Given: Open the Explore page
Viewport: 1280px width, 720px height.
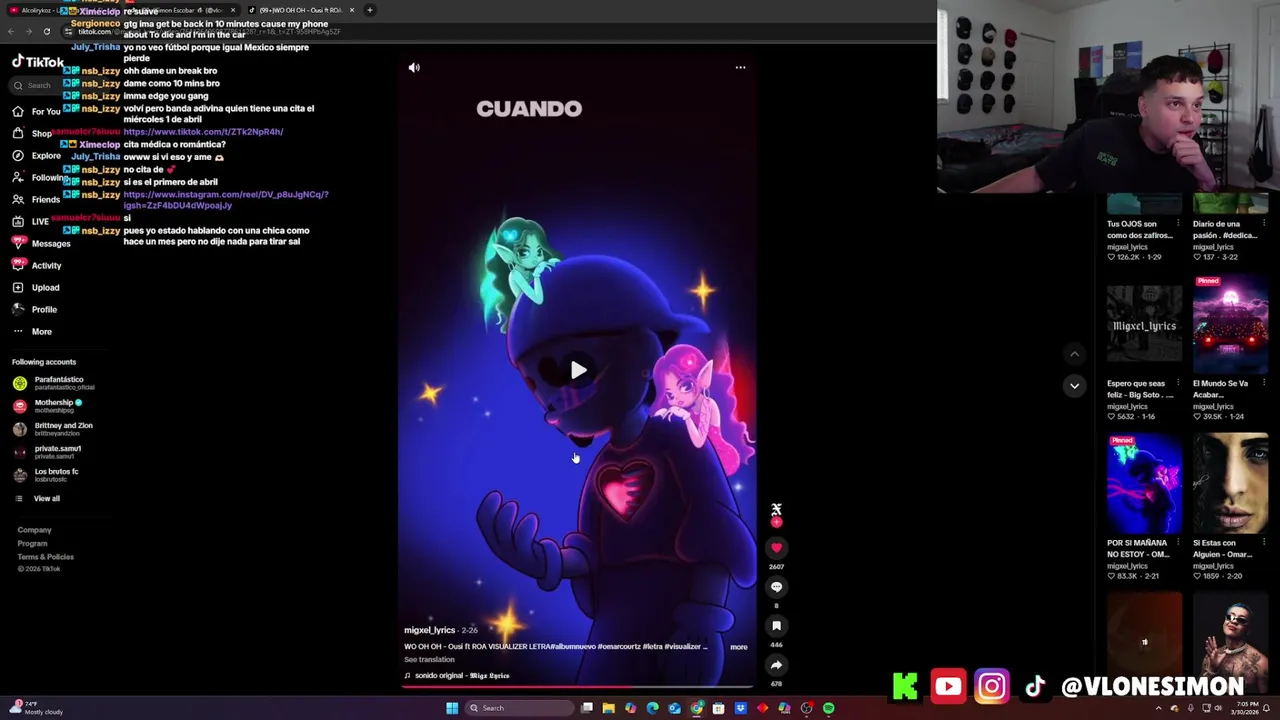Looking at the screenshot, I should pos(36,156).
